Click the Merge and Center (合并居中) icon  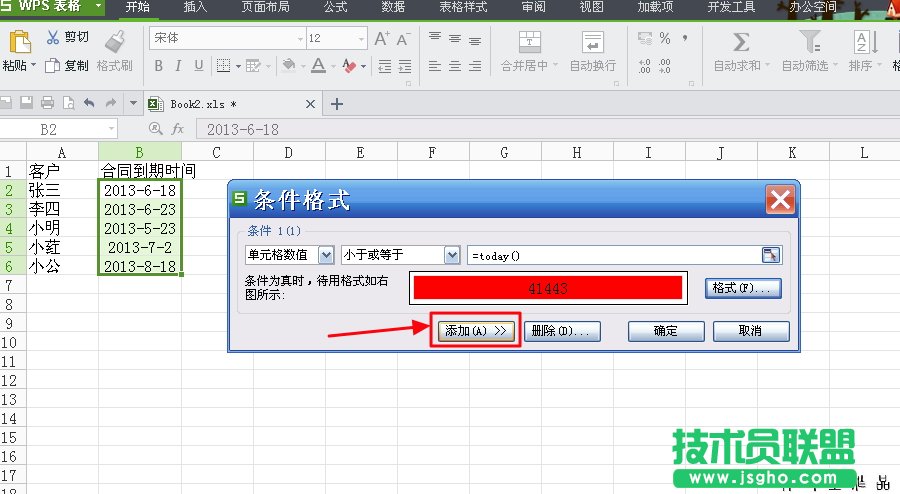click(530, 42)
